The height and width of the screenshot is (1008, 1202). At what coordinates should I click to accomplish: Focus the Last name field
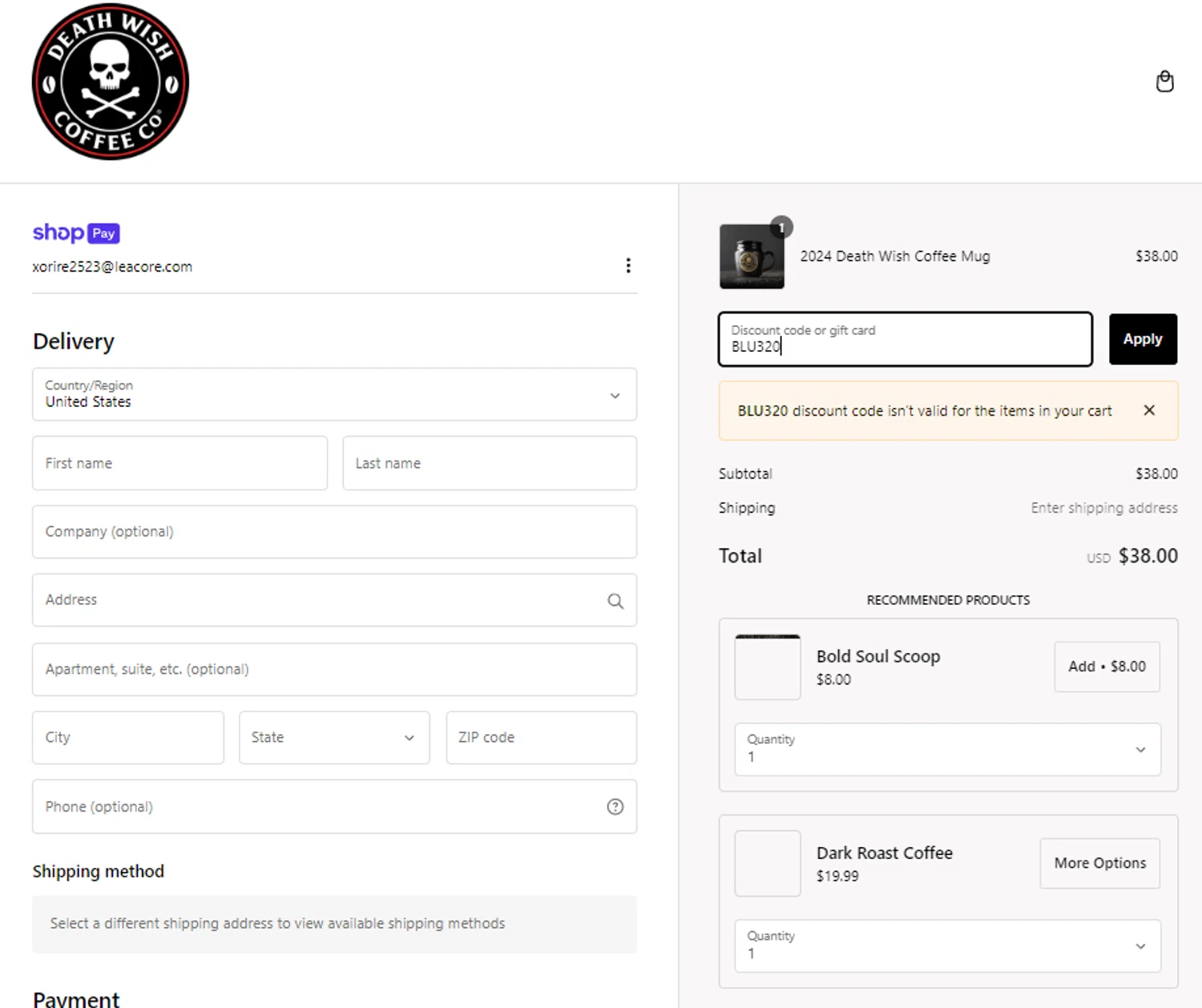[490, 463]
